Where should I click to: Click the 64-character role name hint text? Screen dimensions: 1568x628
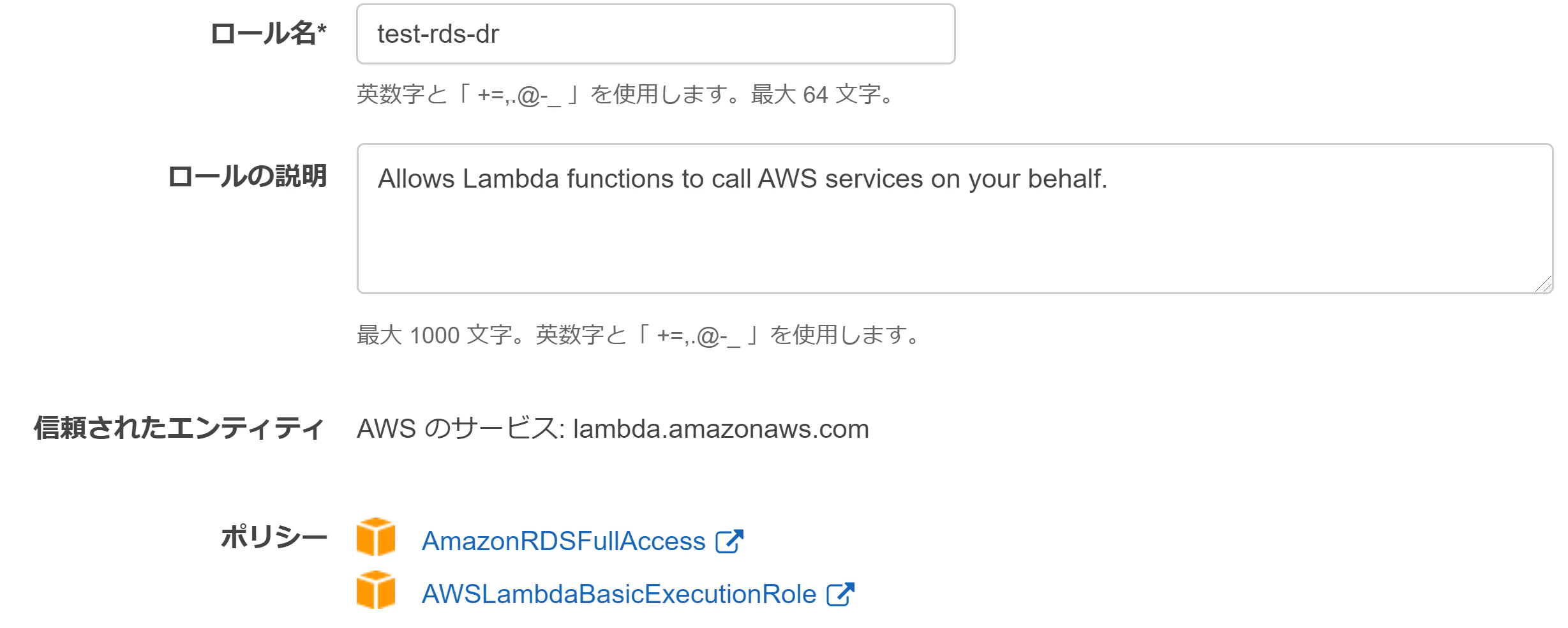pyautogui.click(x=627, y=94)
